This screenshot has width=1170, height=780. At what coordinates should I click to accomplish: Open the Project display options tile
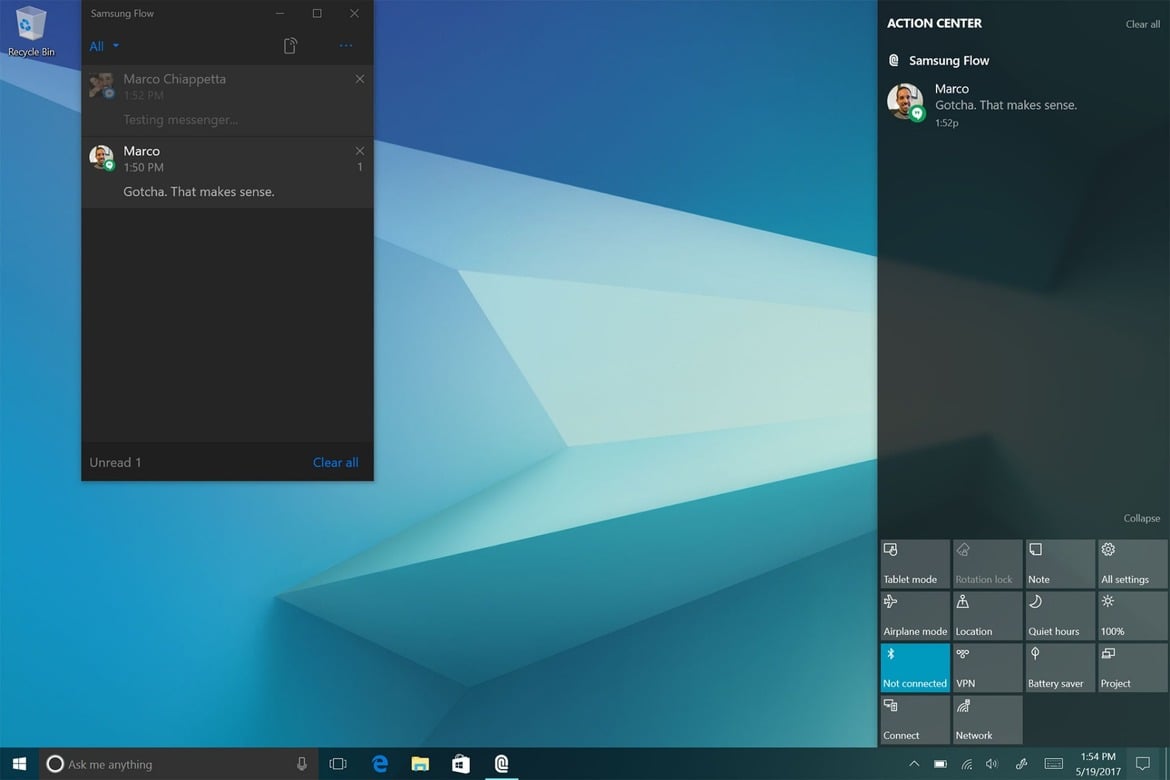(x=1133, y=668)
